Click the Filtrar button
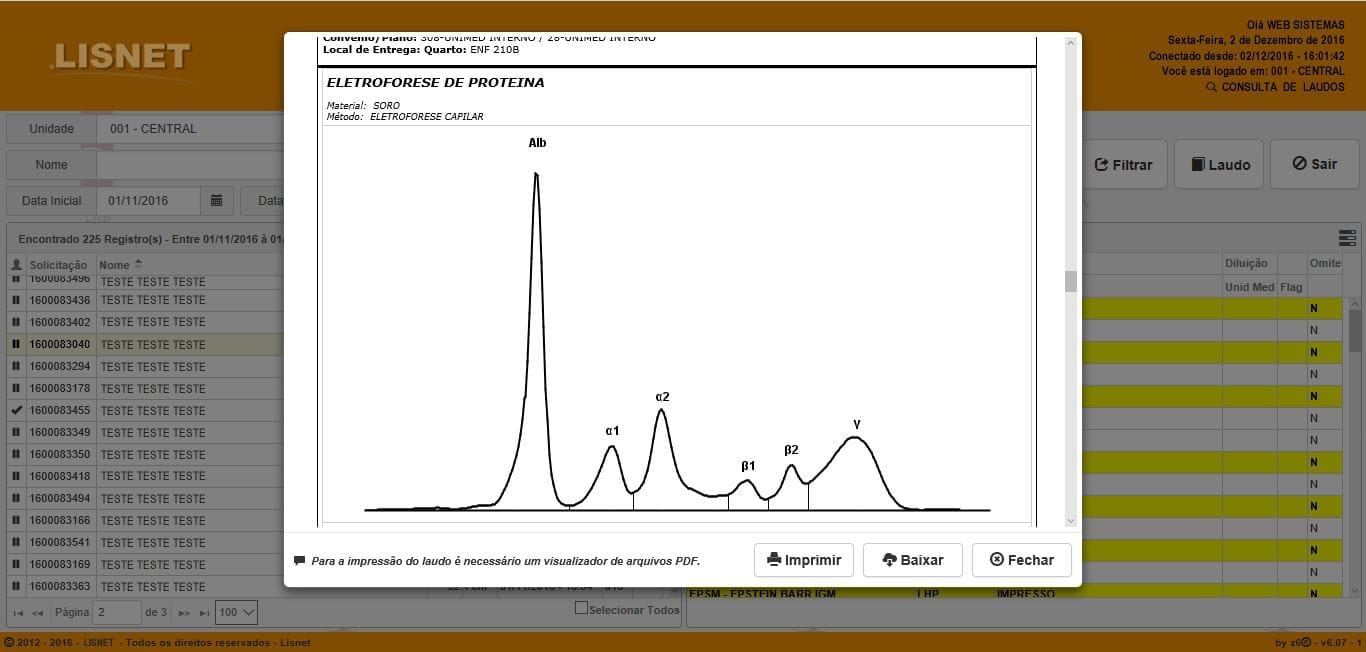The width and height of the screenshot is (1366, 652). 1123,164
